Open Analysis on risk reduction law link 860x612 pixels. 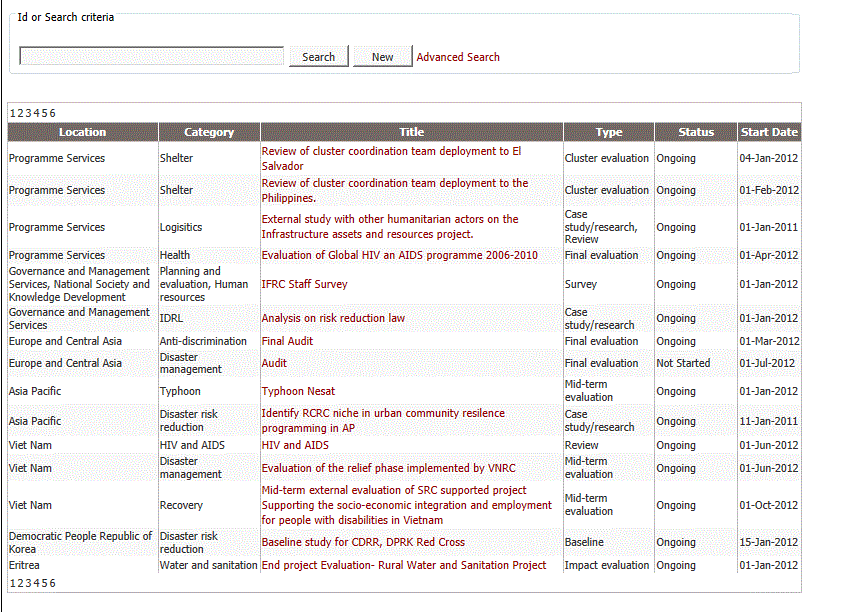click(x=333, y=318)
